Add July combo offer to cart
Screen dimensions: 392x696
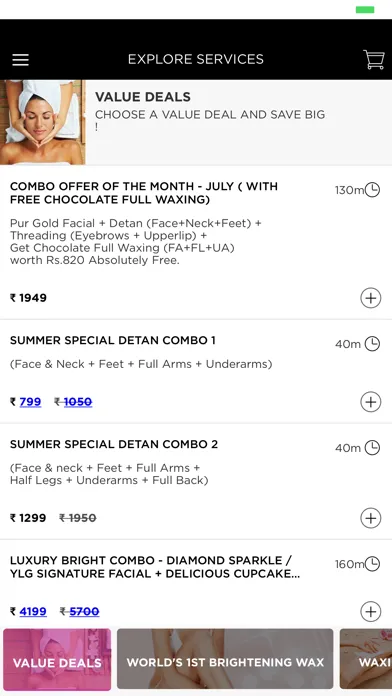coord(371,298)
